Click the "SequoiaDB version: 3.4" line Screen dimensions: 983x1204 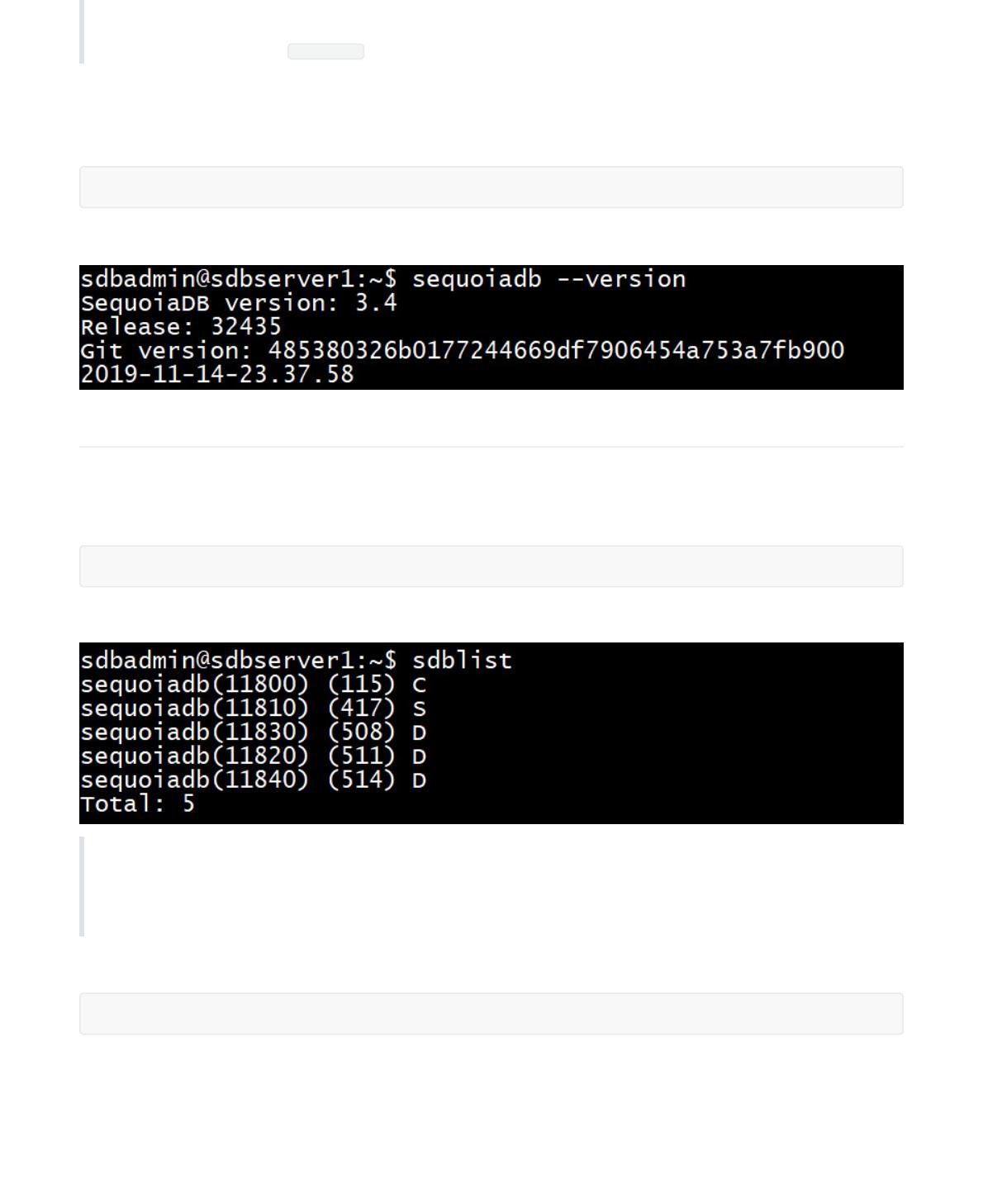[x=238, y=302]
